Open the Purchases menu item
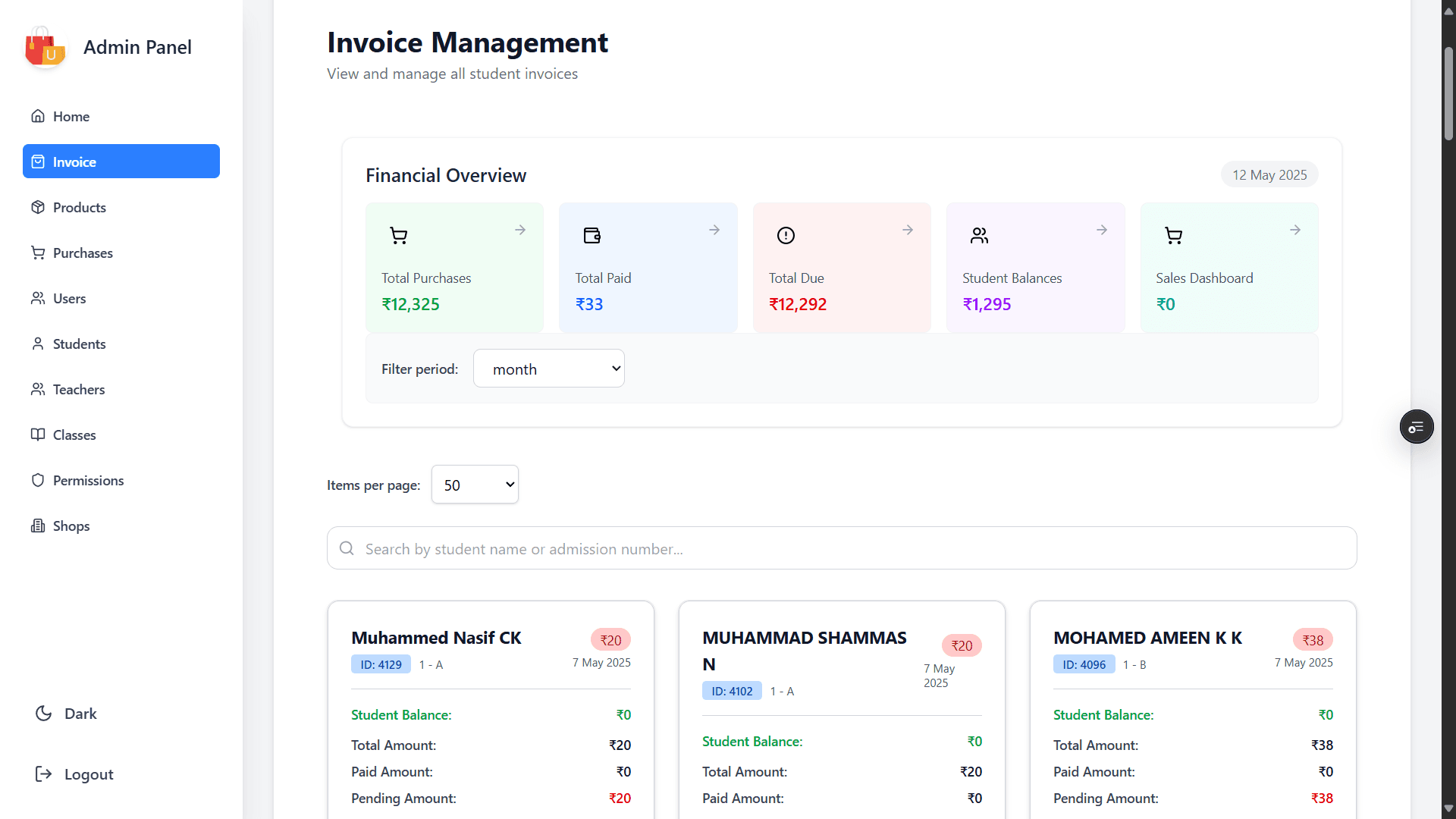This screenshot has height=819, width=1456. (121, 253)
